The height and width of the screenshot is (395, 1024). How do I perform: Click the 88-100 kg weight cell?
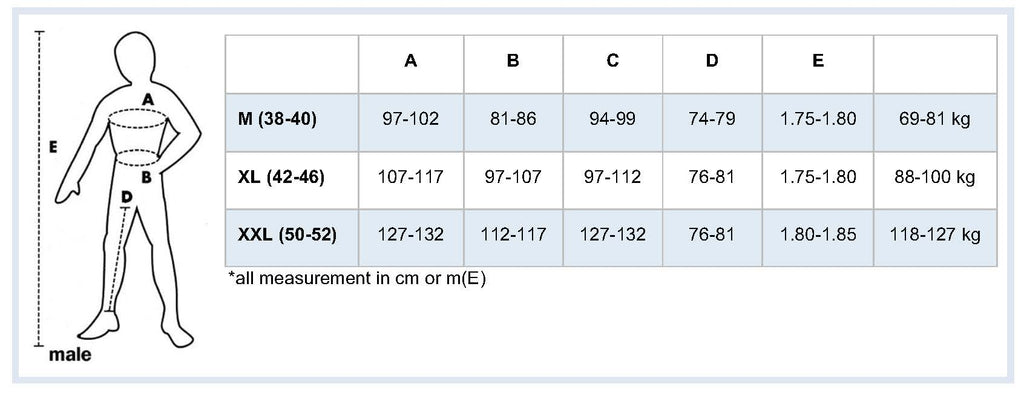pyautogui.click(x=935, y=177)
